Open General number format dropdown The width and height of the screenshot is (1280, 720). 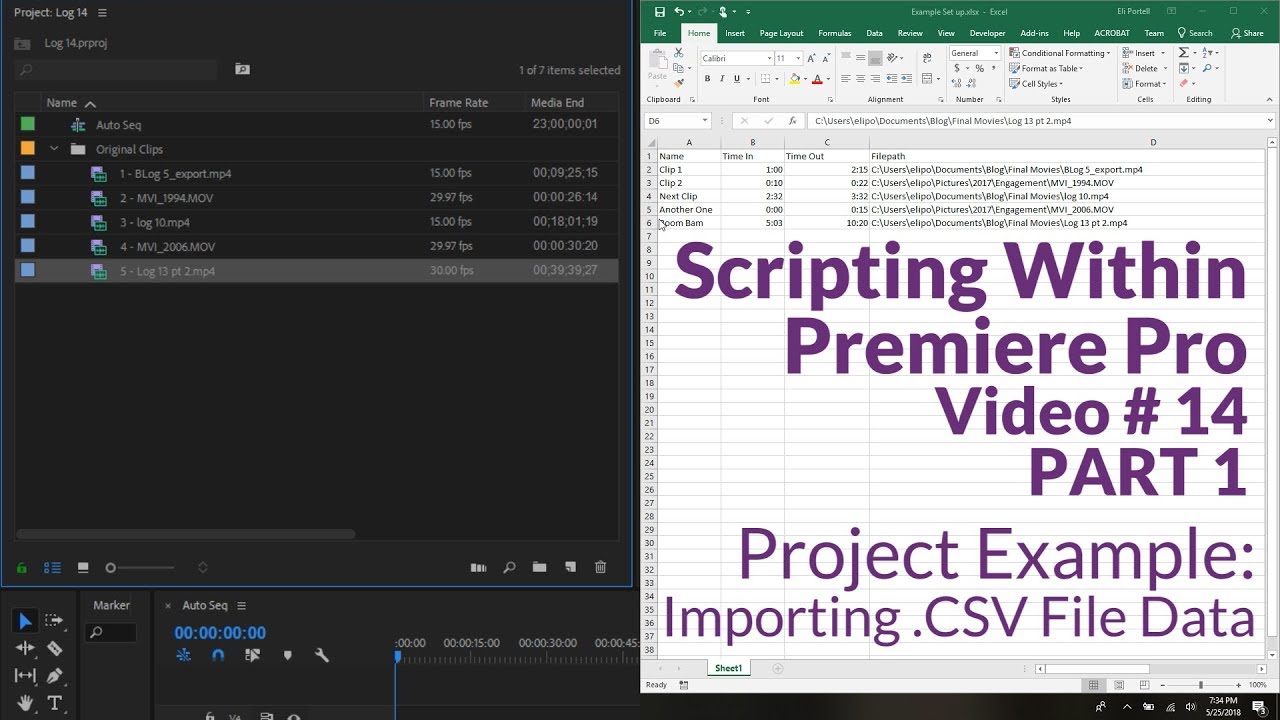pyautogui.click(x=995, y=53)
